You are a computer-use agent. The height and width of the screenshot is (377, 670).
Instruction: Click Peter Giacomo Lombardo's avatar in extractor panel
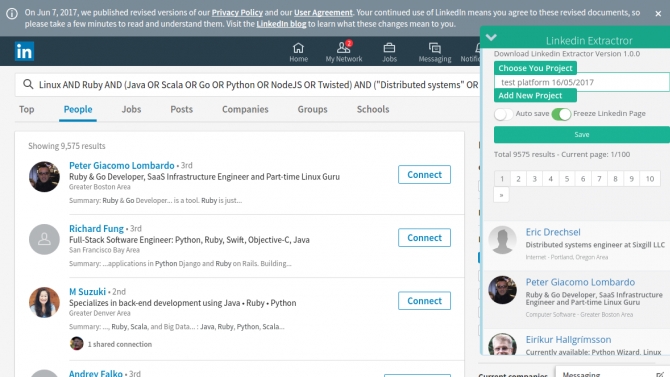tap(502, 290)
